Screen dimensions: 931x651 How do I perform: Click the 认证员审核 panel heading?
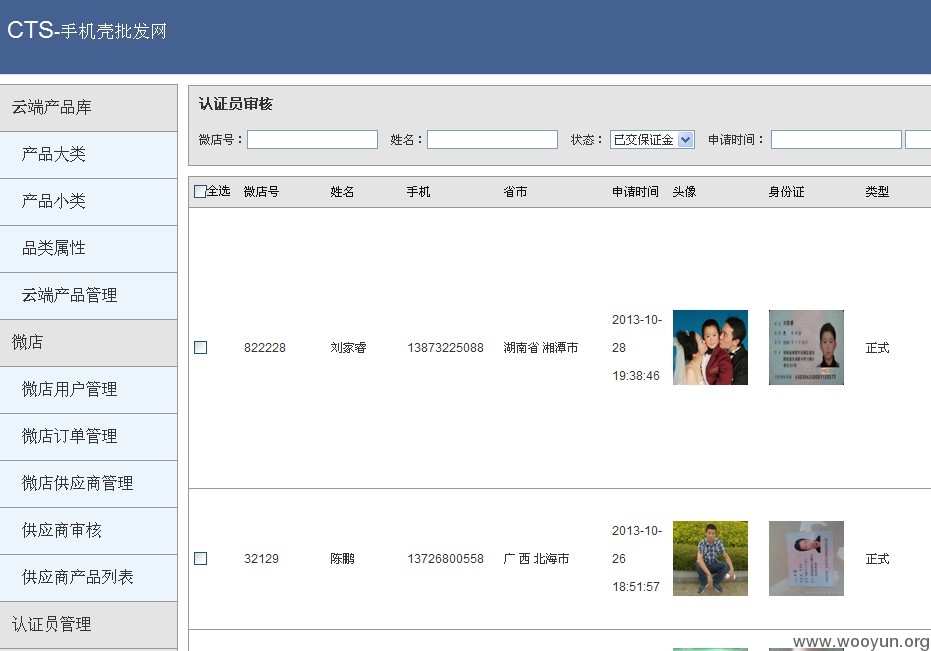(x=235, y=104)
